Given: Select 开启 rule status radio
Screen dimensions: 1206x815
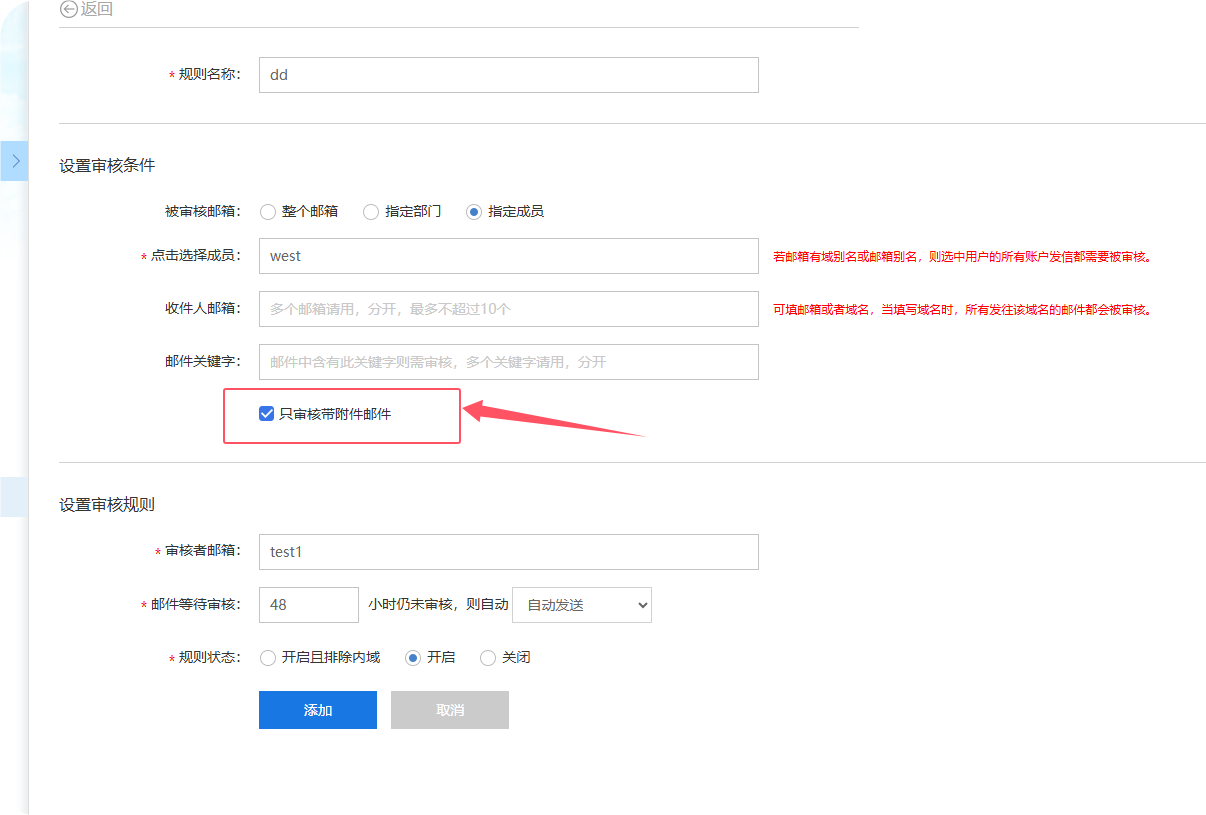Looking at the screenshot, I should (x=413, y=658).
